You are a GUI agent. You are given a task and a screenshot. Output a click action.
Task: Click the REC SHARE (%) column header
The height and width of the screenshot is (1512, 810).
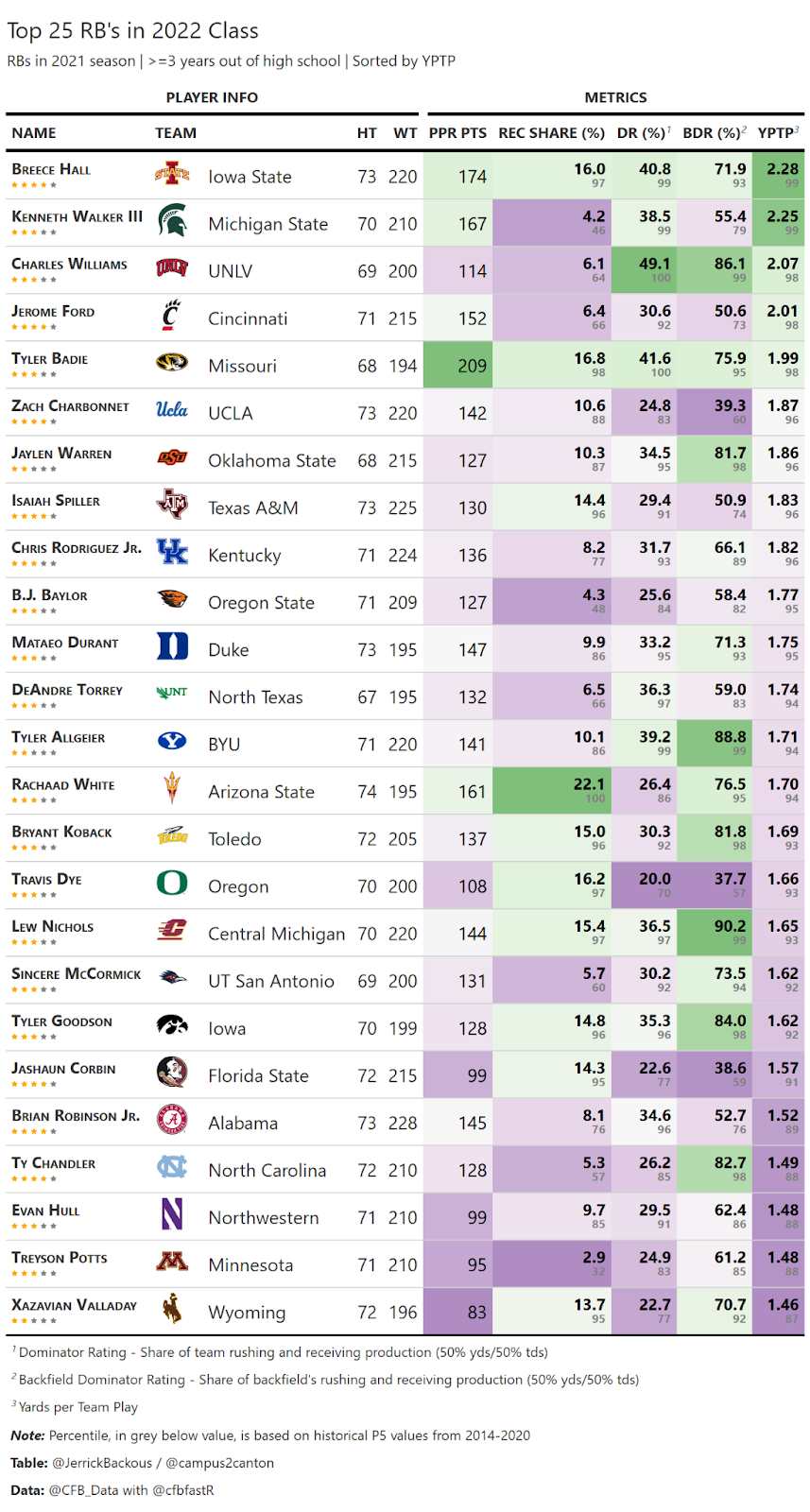tap(551, 133)
